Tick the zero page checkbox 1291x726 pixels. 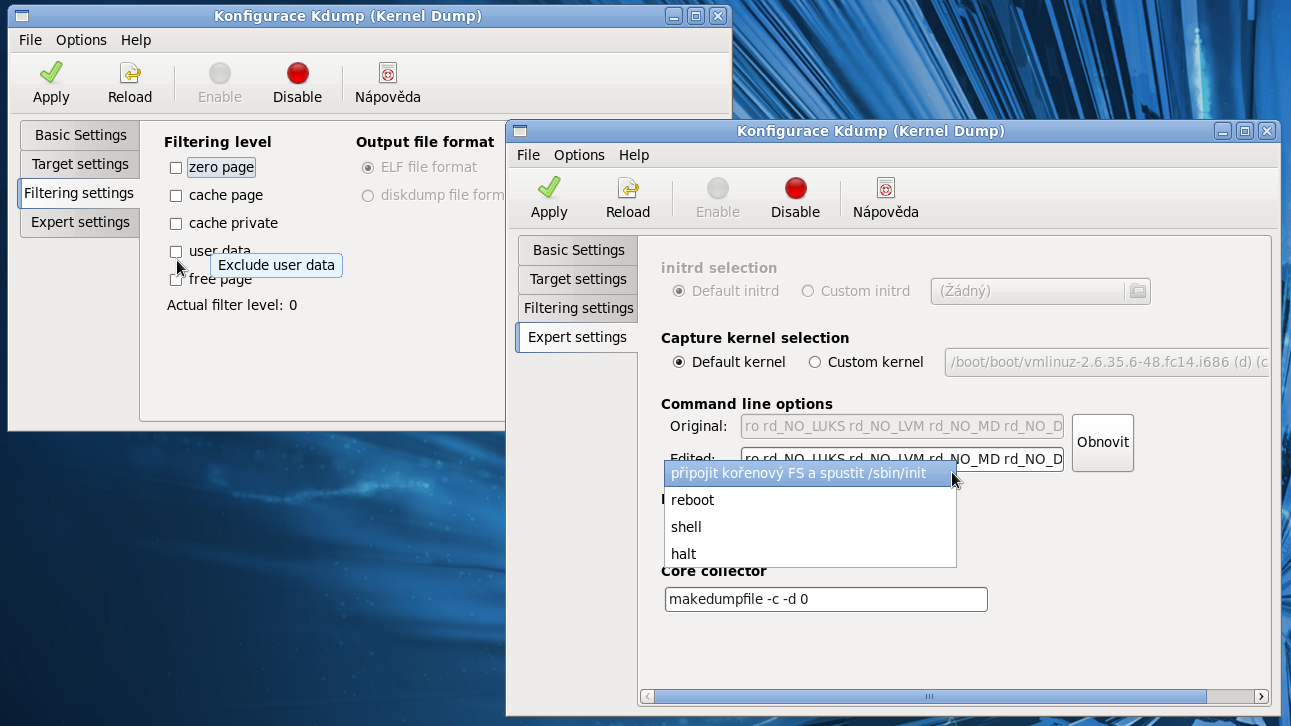pos(176,168)
